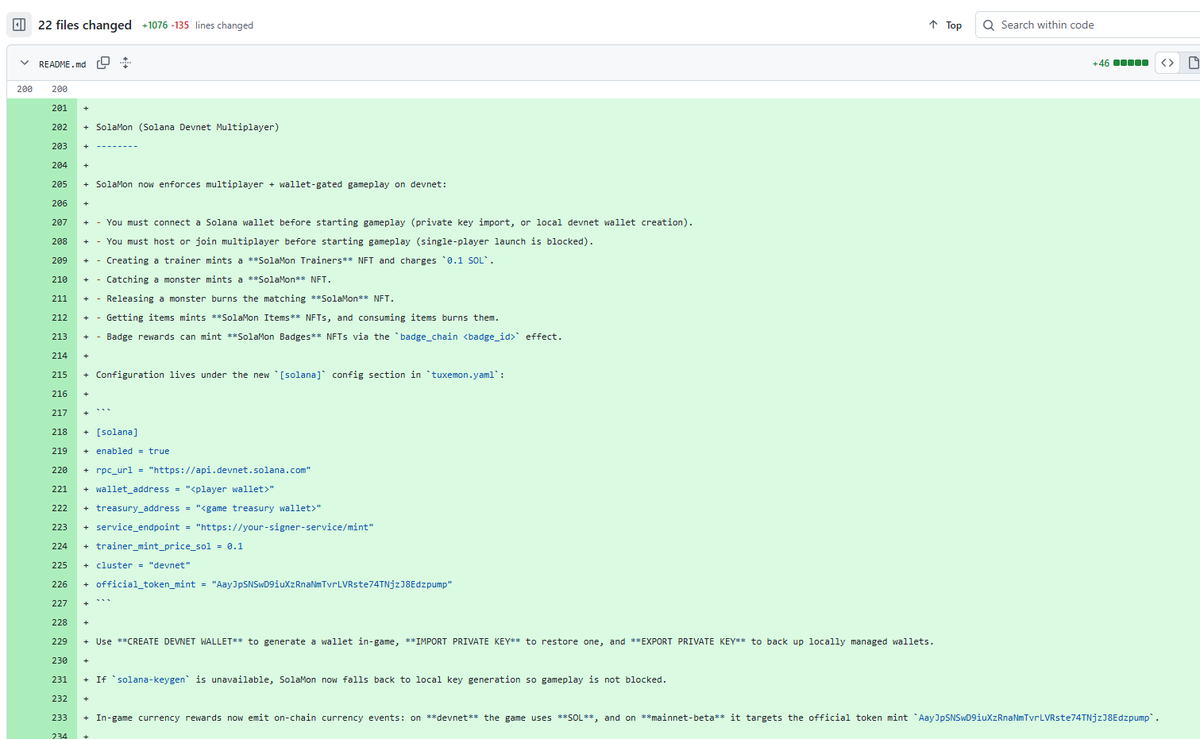Click the 'You must host or join multiplayer' line
Viewport: 1200px width, 739px height.
[345, 241]
